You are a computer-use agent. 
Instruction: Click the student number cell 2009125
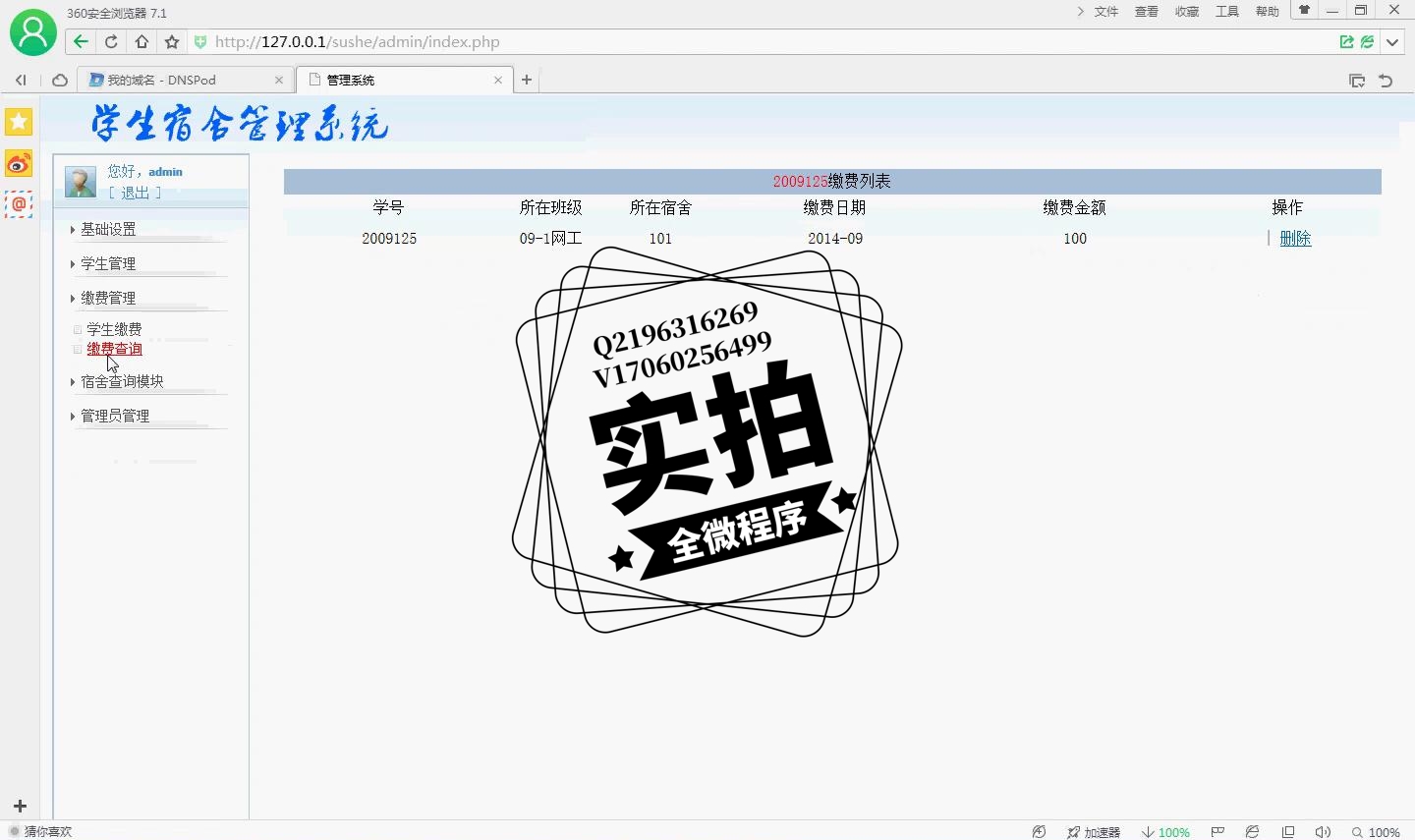pyautogui.click(x=389, y=239)
